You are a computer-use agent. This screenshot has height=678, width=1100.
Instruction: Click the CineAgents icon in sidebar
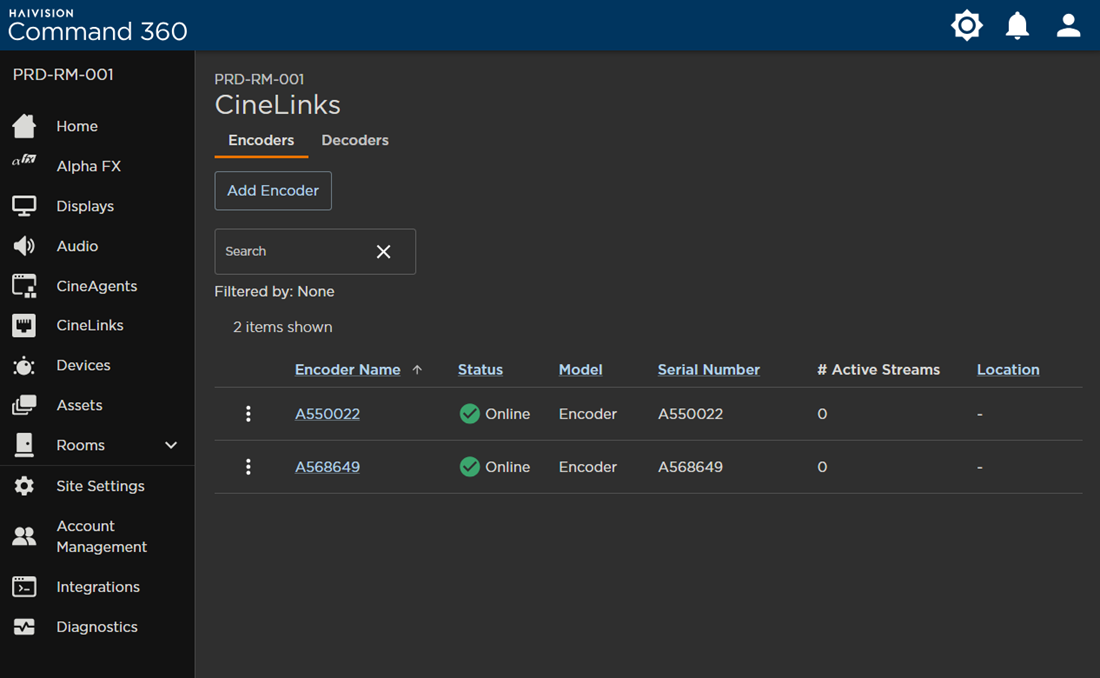pyautogui.click(x=24, y=286)
